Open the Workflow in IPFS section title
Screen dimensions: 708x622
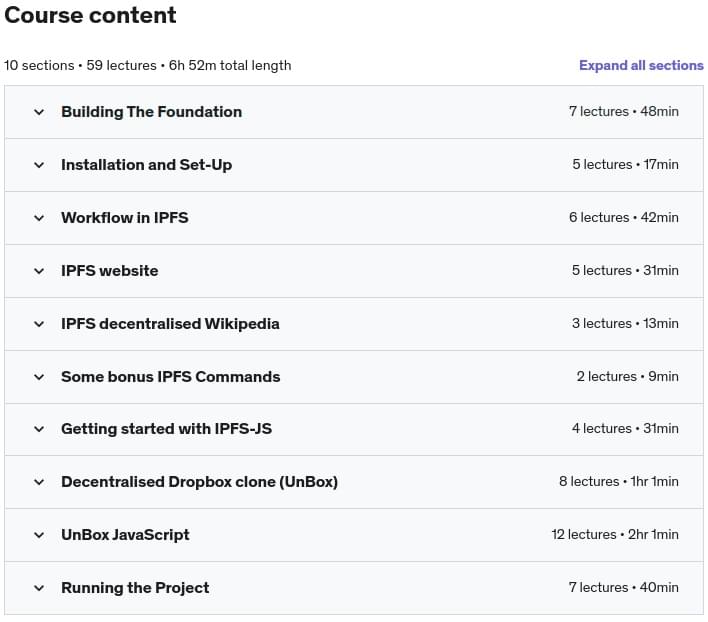pos(125,218)
